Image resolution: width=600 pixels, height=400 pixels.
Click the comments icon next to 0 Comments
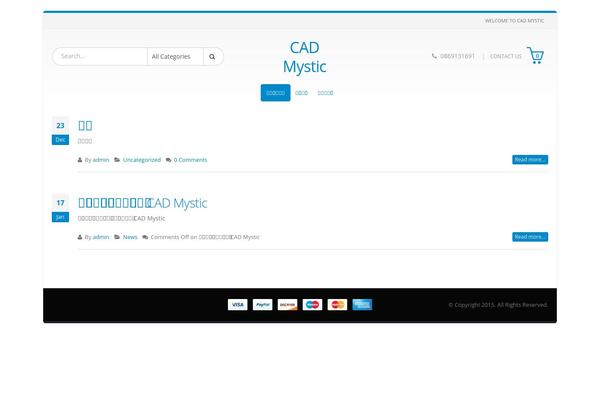168,160
